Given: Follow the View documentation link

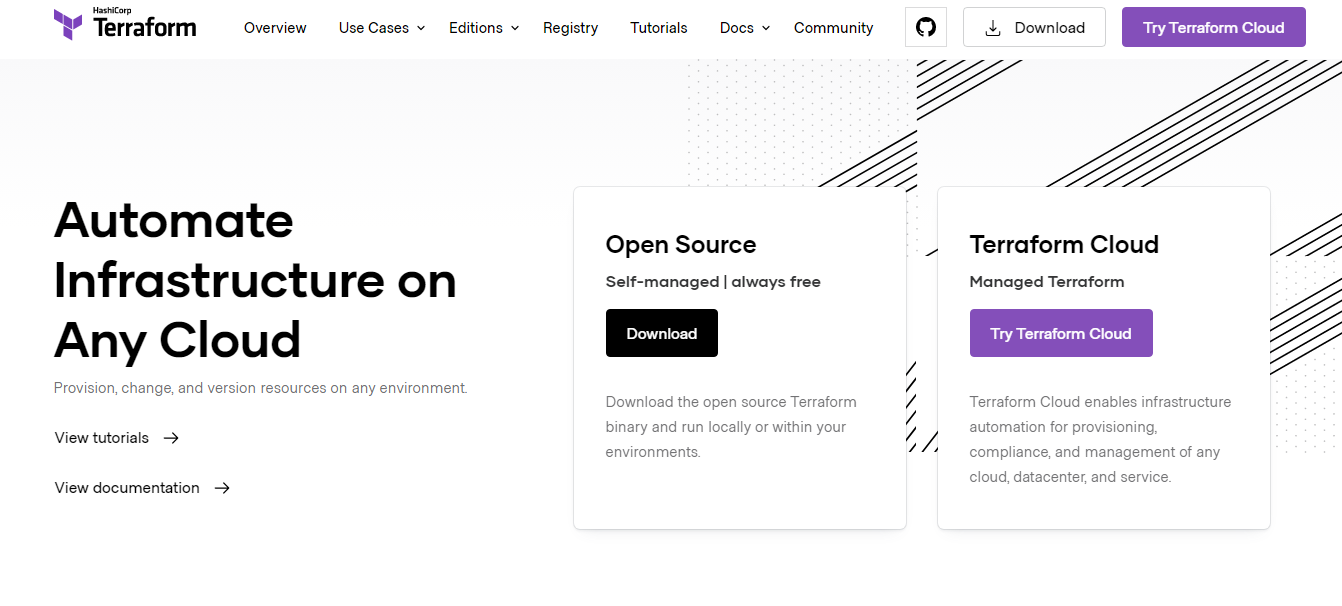Looking at the screenshot, I should (x=143, y=488).
